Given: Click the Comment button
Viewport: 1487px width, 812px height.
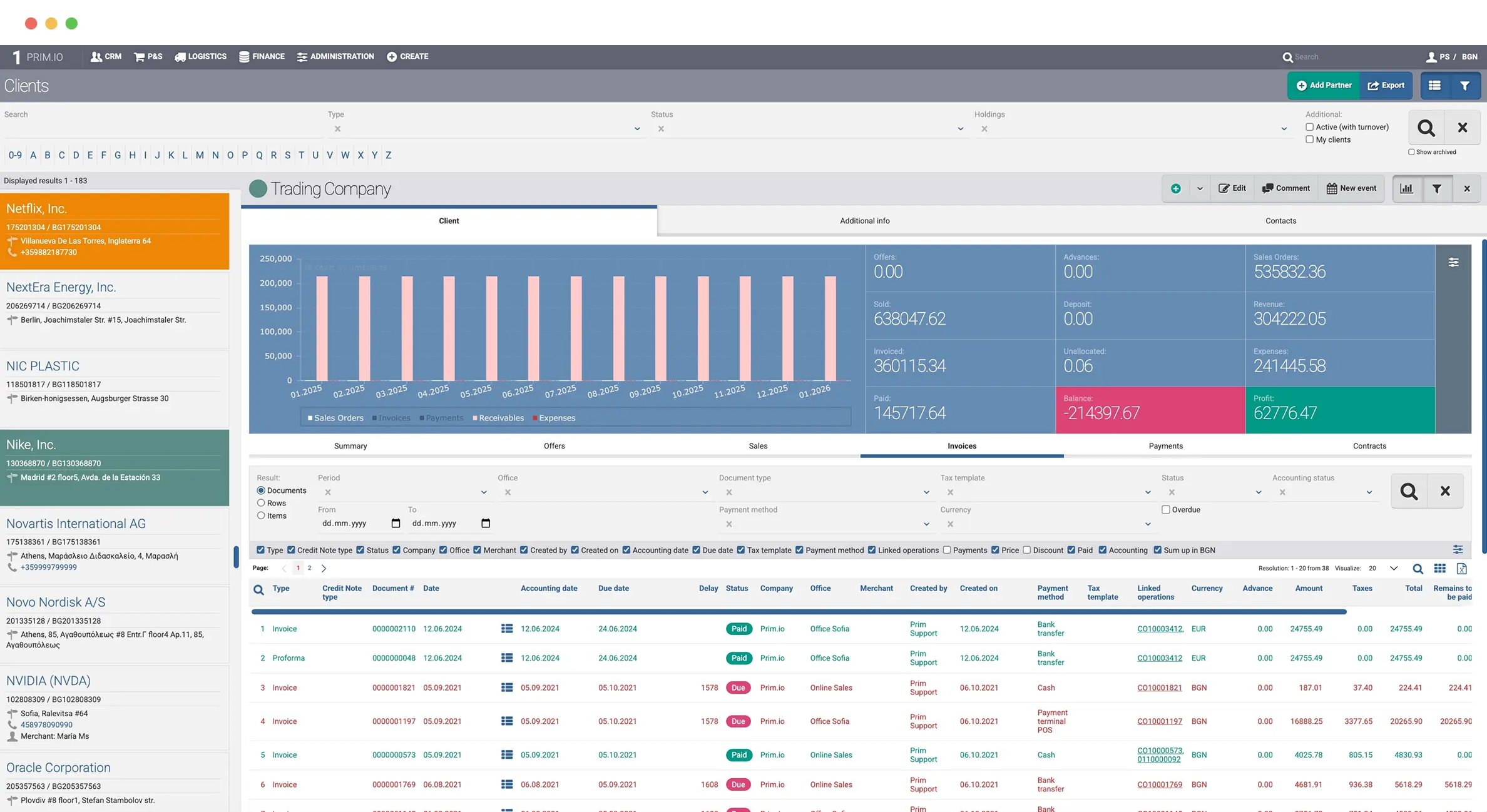Looking at the screenshot, I should click(1286, 188).
